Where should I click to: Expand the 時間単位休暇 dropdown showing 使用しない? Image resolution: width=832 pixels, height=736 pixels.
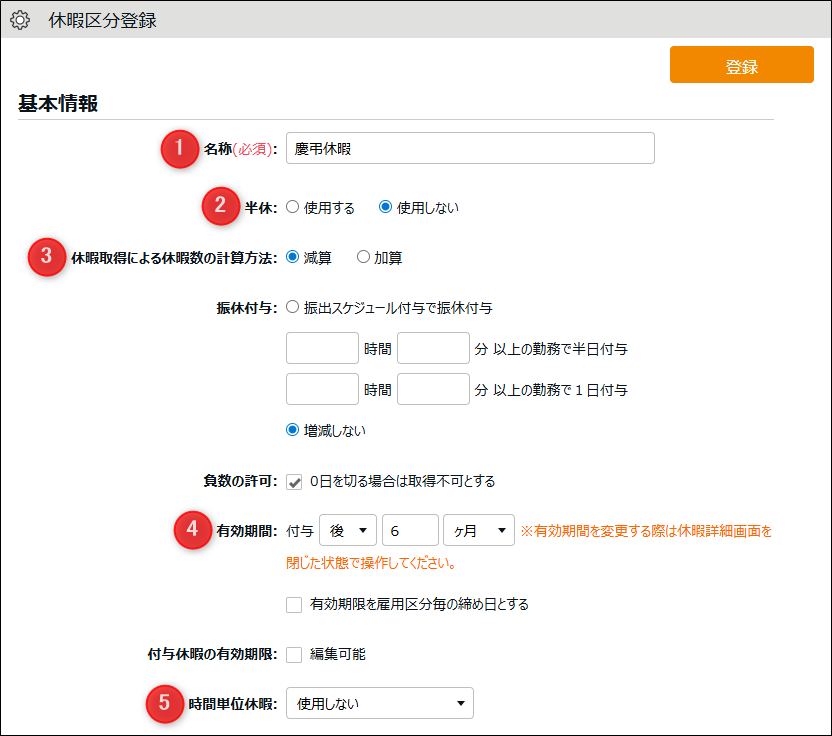(x=379, y=703)
